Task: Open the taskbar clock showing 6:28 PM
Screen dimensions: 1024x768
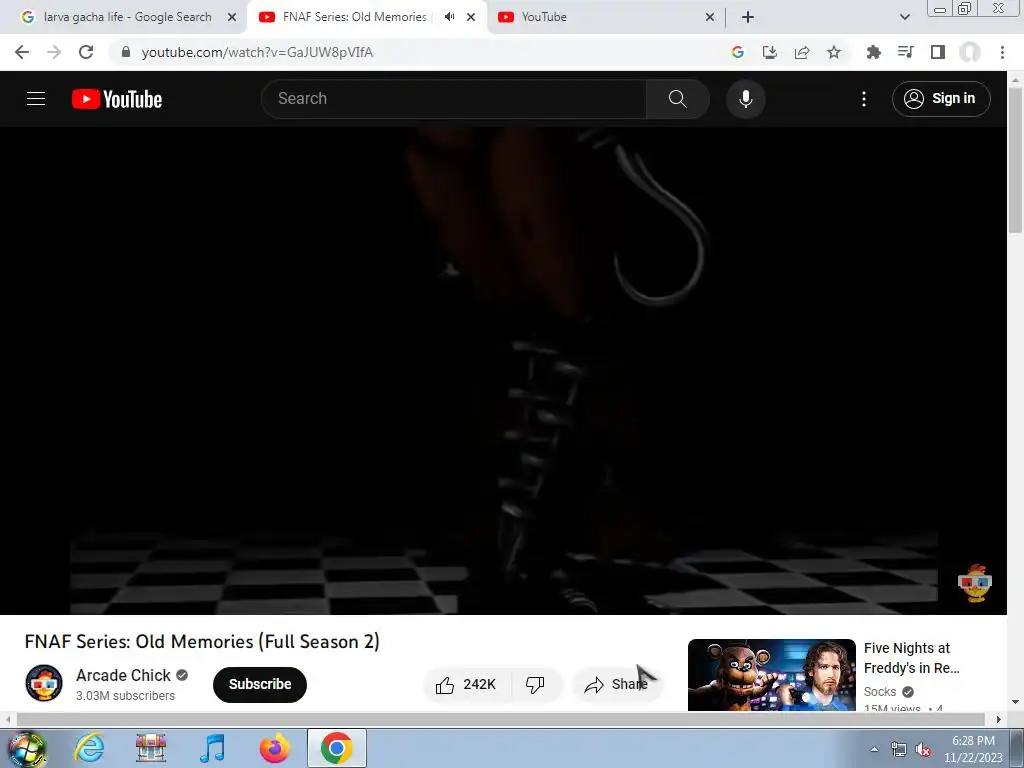Action: pyautogui.click(x=973, y=749)
